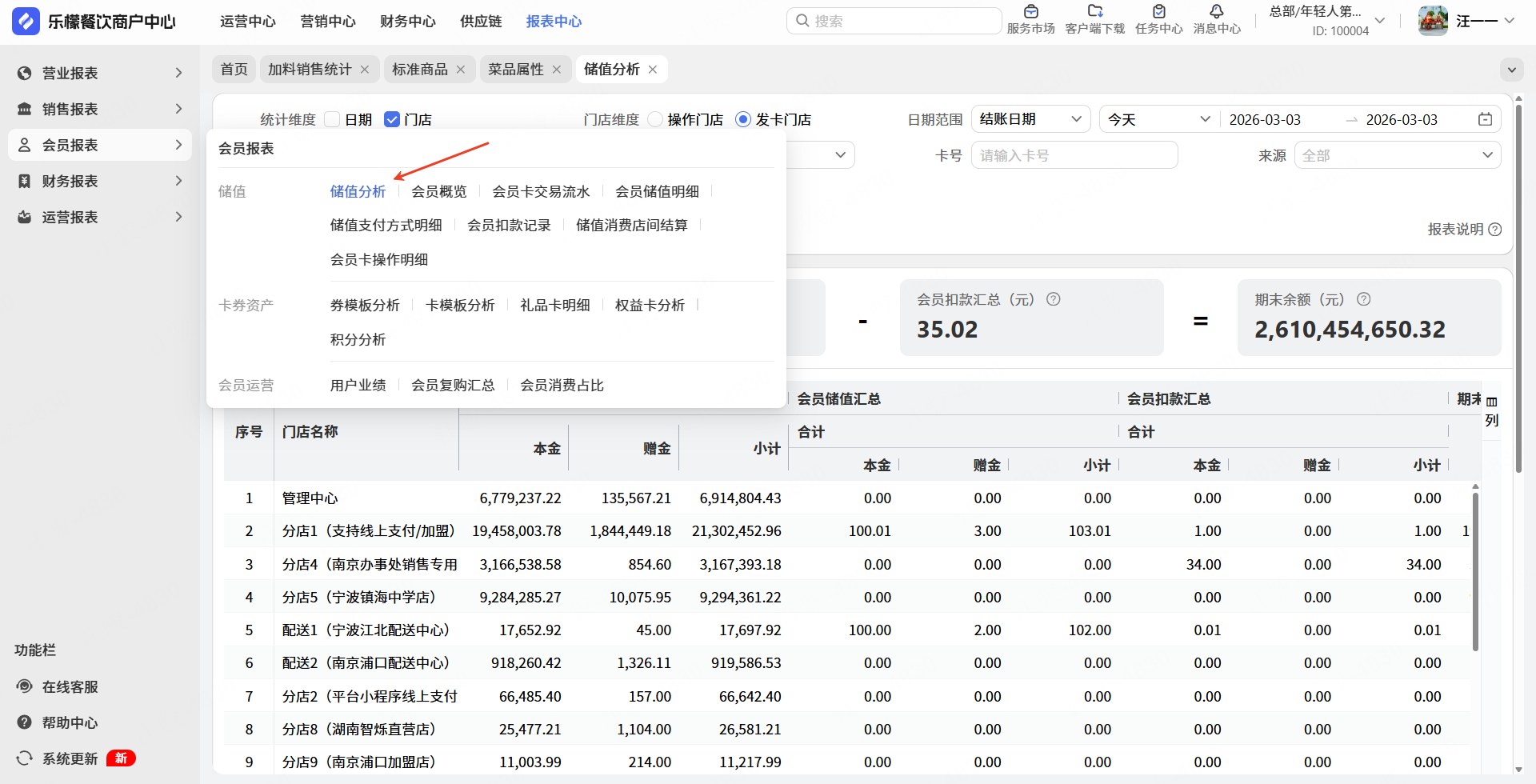1536x784 pixels.
Task: Open the 服务市场 service market icon
Action: click(x=1030, y=13)
